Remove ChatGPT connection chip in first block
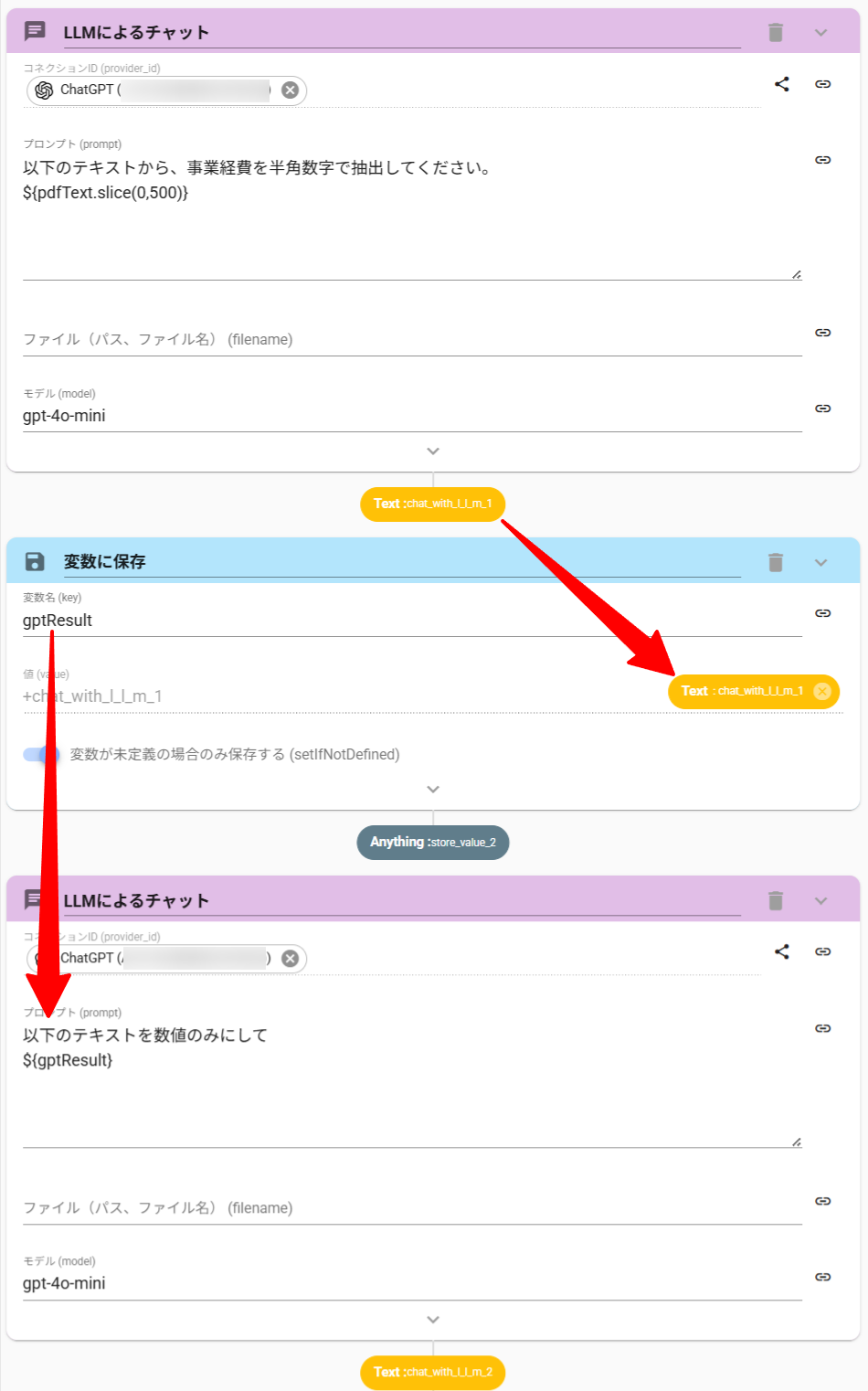868x1391 pixels. (x=290, y=90)
